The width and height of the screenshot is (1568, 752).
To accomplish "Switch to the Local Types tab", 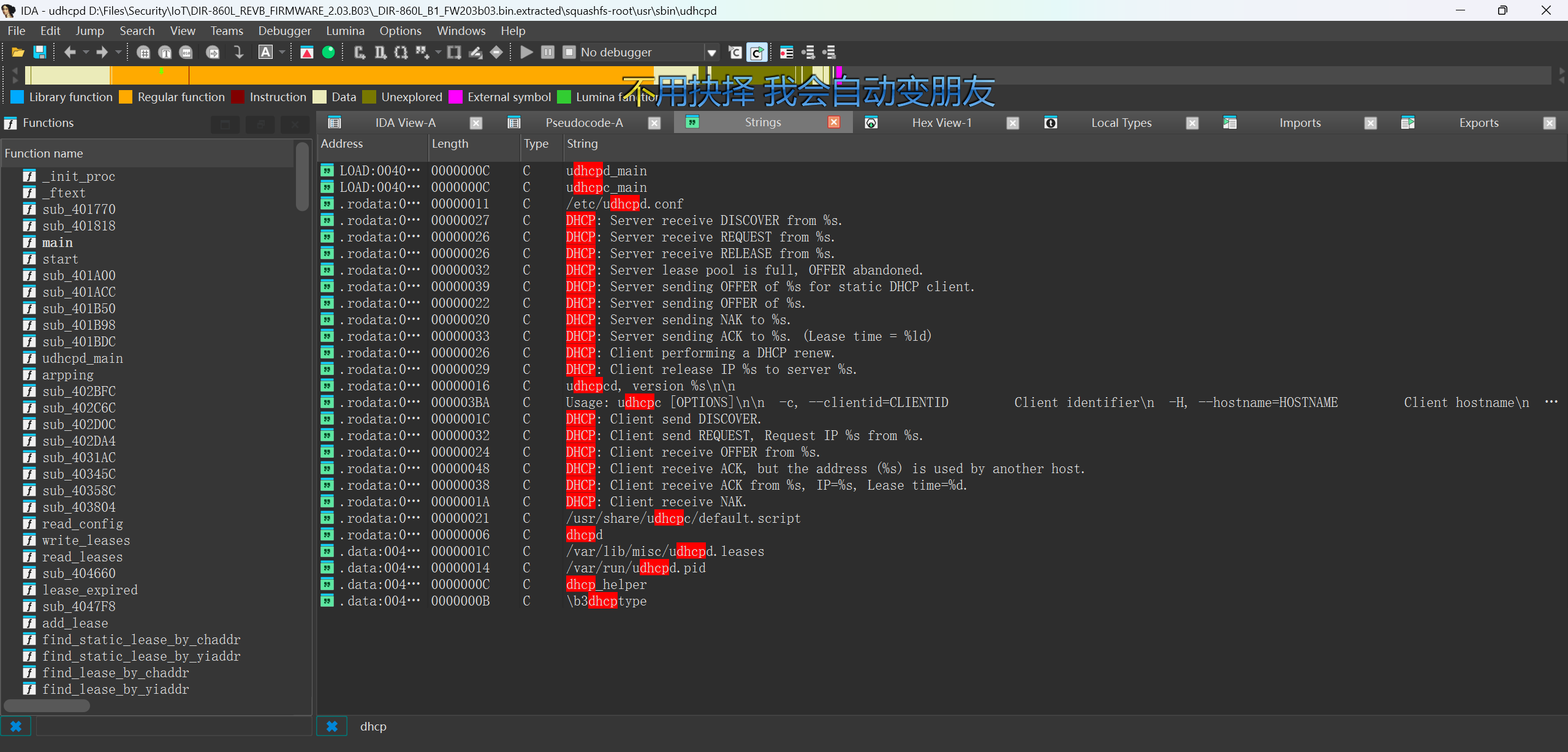I will coord(1121,123).
